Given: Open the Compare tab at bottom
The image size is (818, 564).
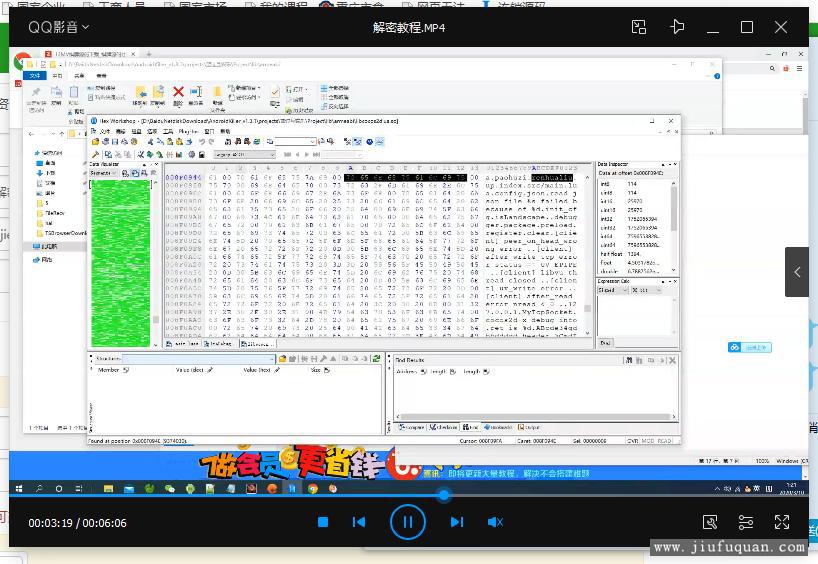Looking at the screenshot, I should (x=411, y=427).
